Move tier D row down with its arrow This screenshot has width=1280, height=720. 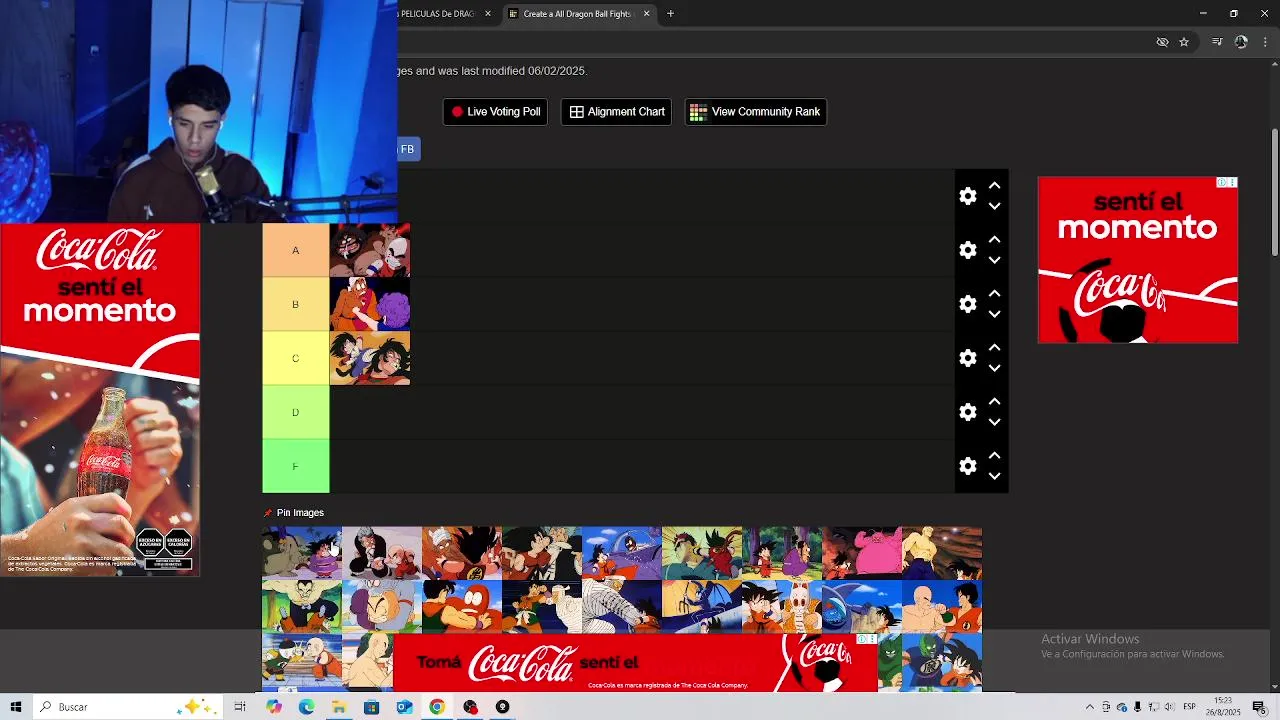(x=994, y=422)
